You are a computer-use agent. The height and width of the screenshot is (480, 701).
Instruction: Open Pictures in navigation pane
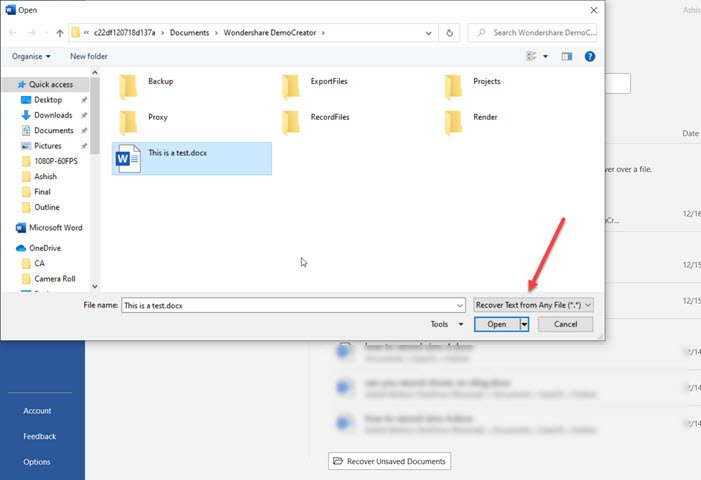tap(47, 146)
